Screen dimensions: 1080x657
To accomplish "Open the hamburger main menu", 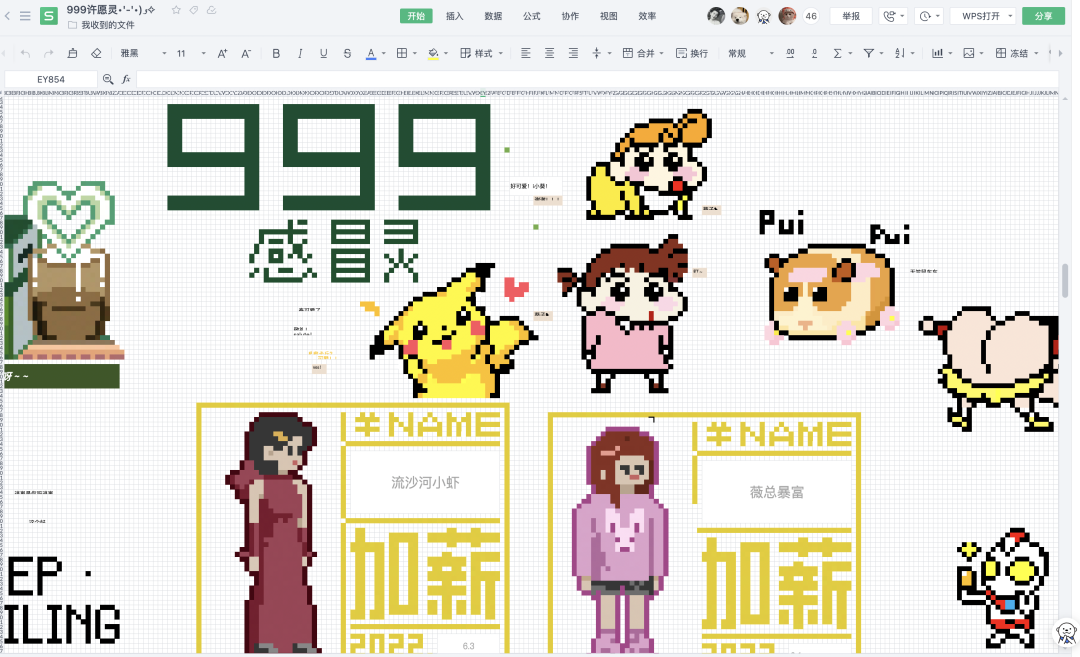I will 25,15.
